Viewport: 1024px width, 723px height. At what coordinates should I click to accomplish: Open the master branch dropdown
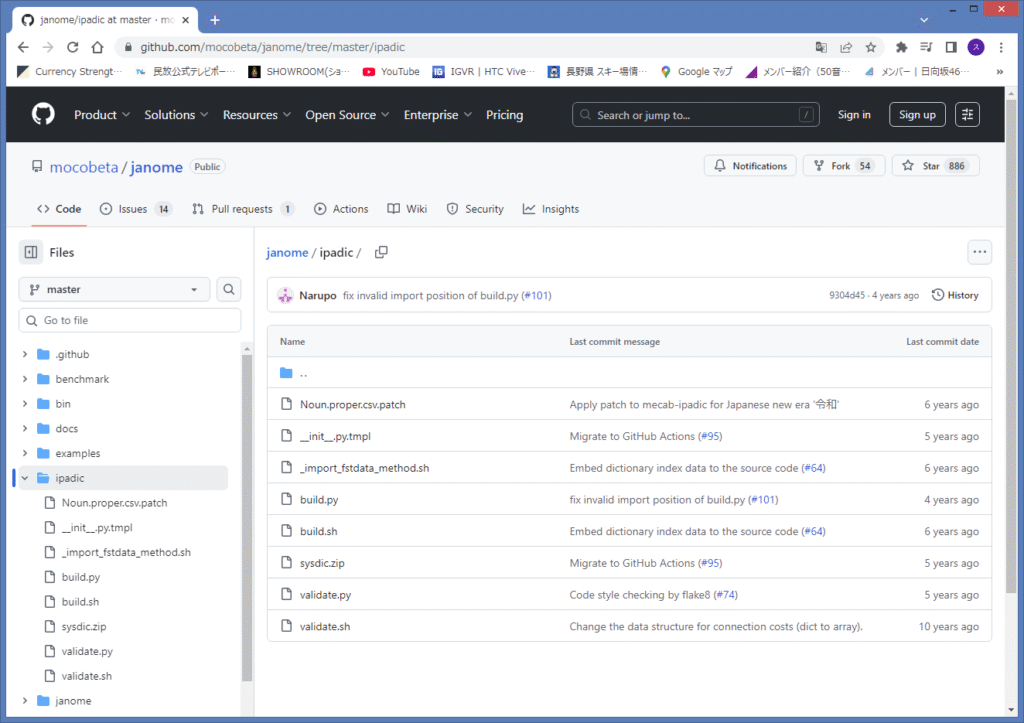114,290
